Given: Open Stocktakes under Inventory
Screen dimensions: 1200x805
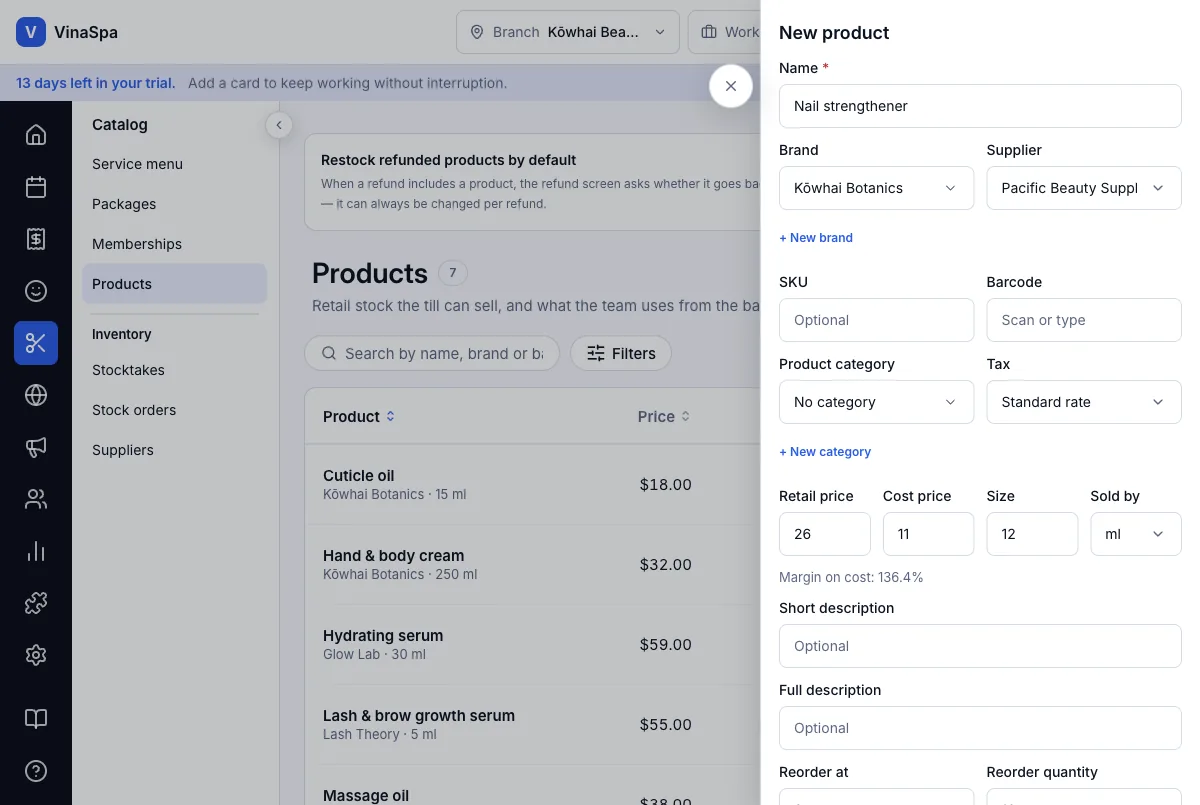Looking at the screenshot, I should coord(174,370).
